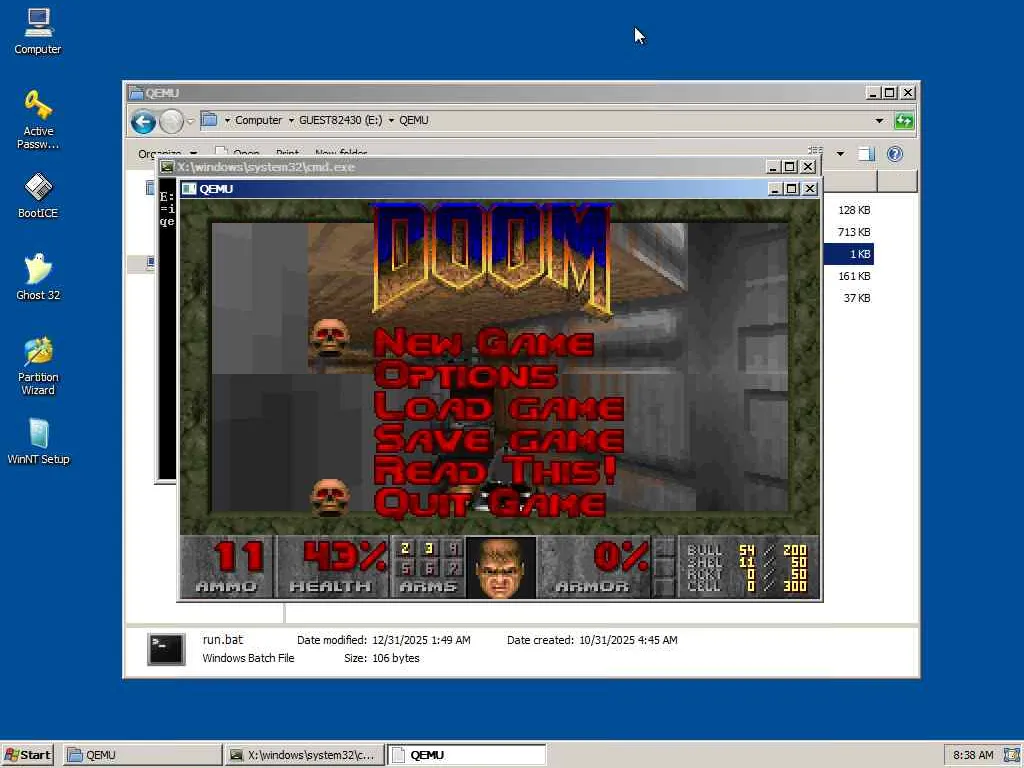Open the Computer desktop icon
Image resolution: width=1024 pixels, height=768 pixels.
click(x=38, y=31)
